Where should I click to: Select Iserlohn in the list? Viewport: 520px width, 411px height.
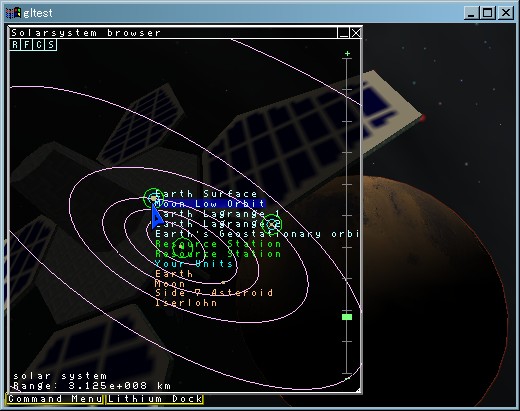click(x=186, y=303)
